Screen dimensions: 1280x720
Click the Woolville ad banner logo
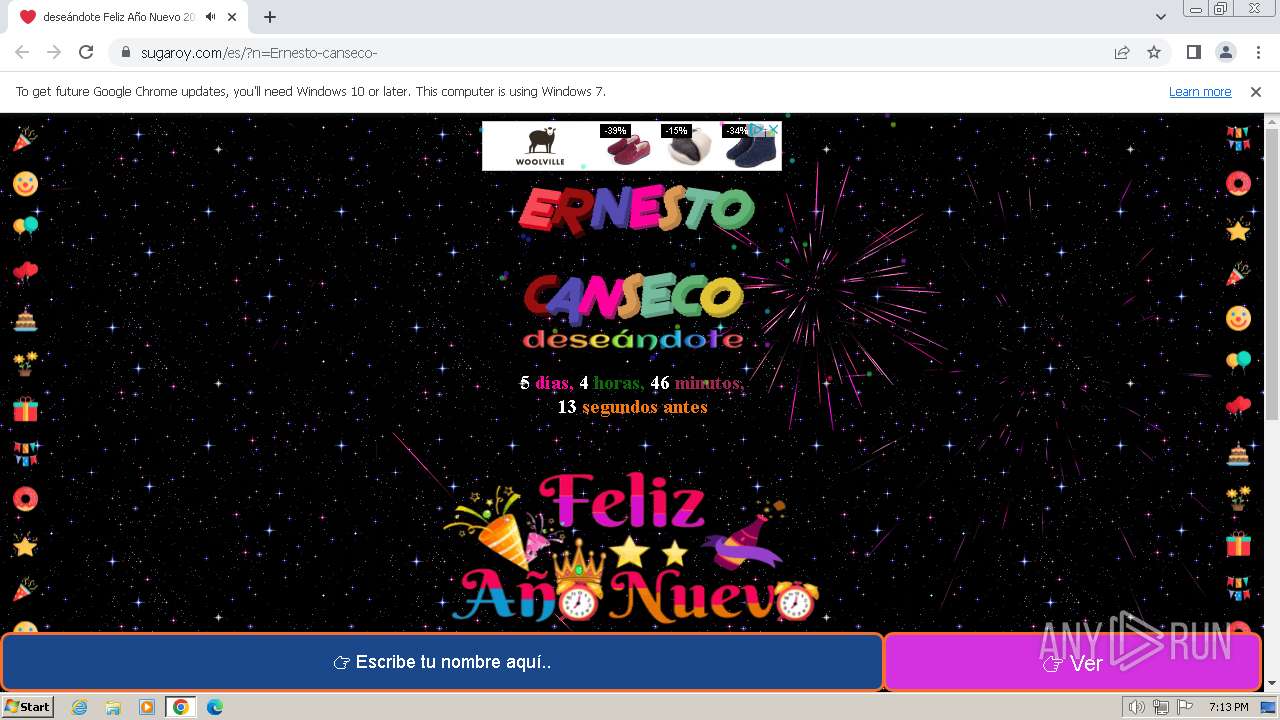pos(540,146)
